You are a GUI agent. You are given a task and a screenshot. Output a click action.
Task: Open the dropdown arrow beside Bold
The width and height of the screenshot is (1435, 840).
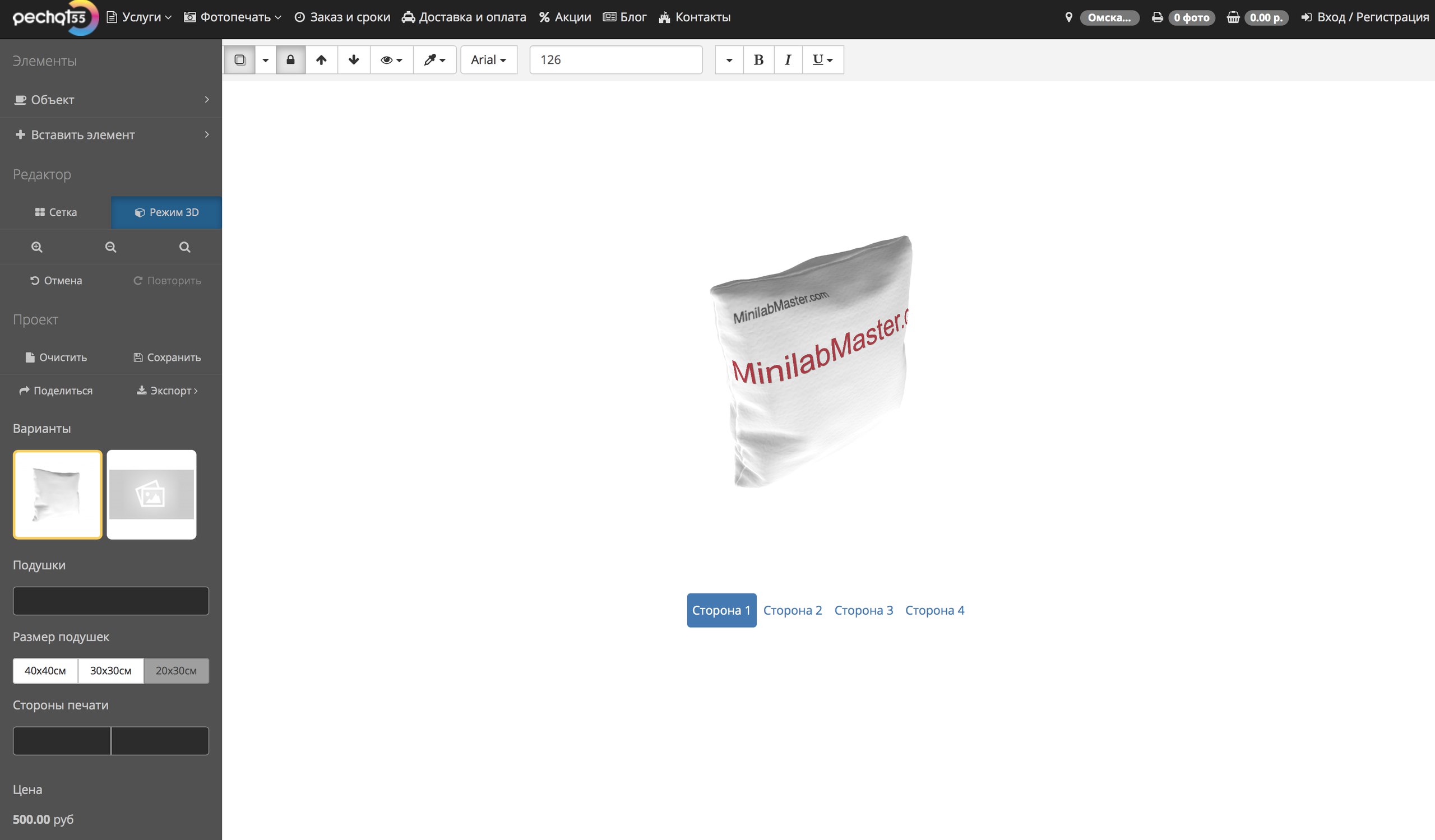[x=729, y=60]
